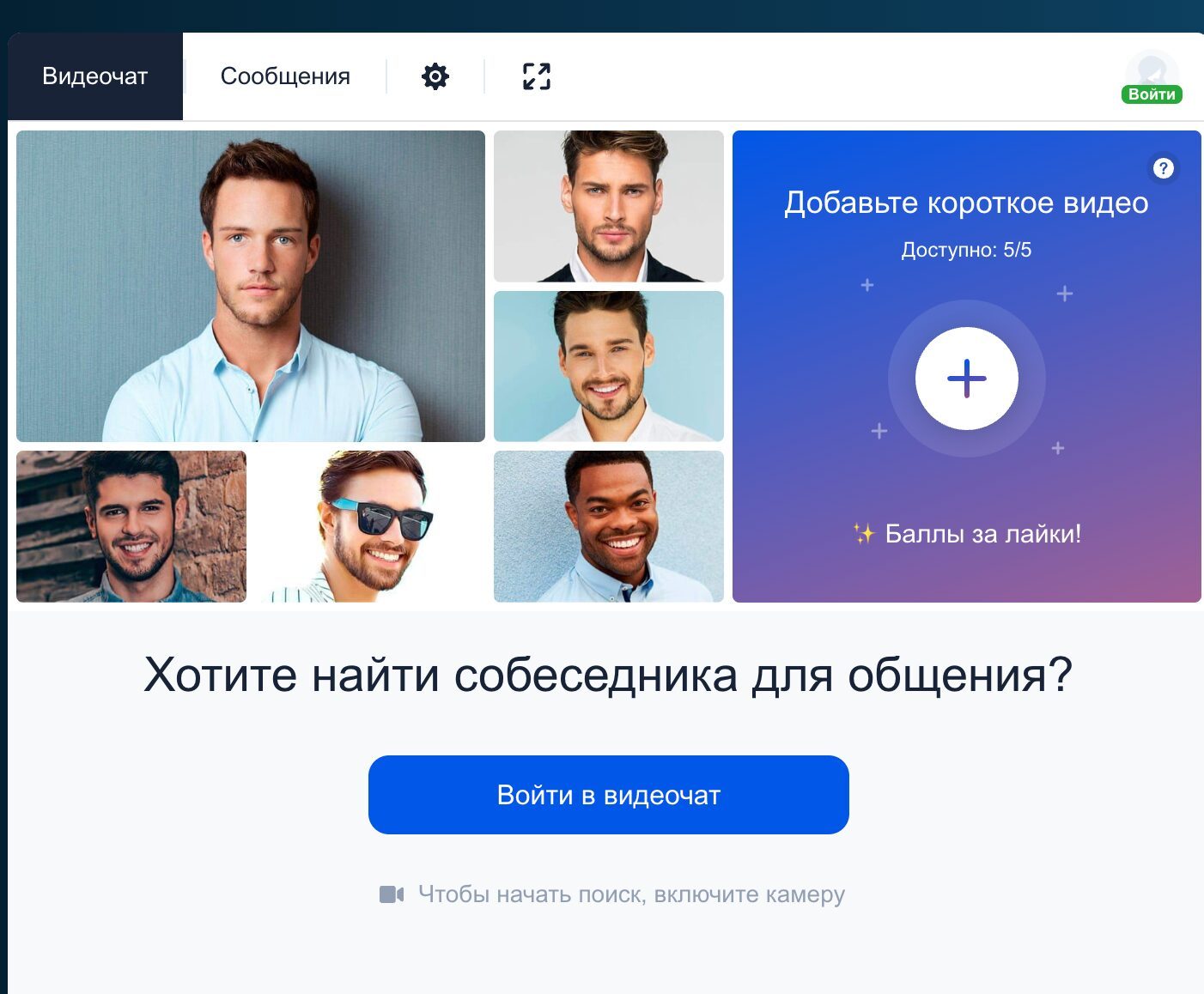Open the Сообщения tab
The height and width of the screenshot is (994, 1204).
click(285, 76)
